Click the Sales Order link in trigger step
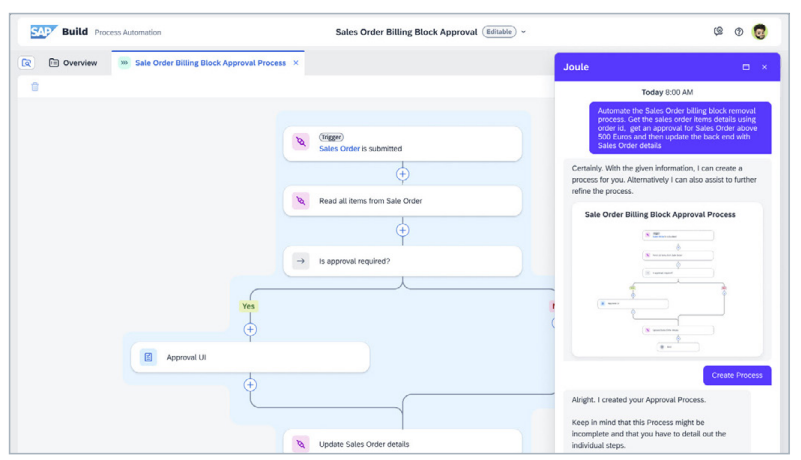Image resolution: width=801 pixels, height=460 pixels. pos(339,149)
